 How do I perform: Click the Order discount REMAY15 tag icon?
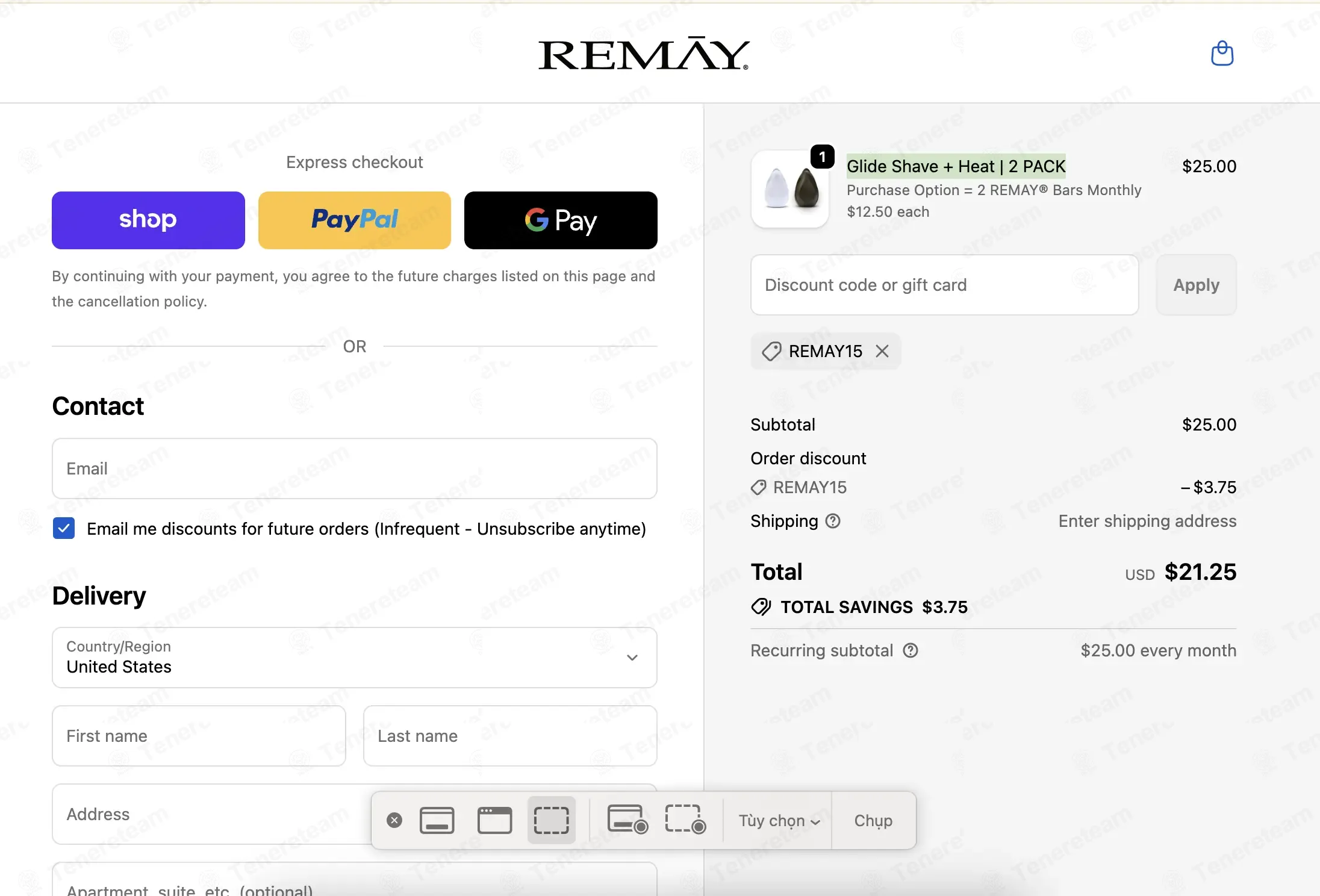(x=759, y=487)
